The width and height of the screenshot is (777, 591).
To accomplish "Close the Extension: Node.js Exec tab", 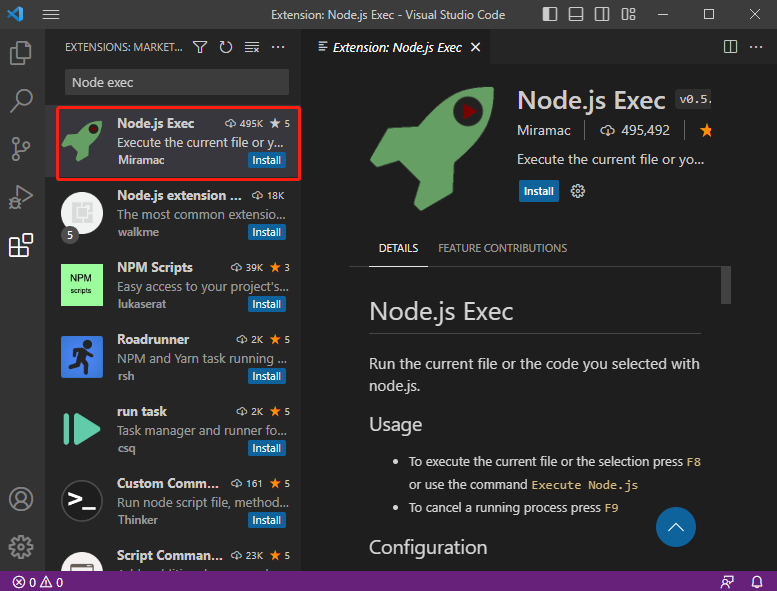I will pyautogui.click(x=476, y=47).
